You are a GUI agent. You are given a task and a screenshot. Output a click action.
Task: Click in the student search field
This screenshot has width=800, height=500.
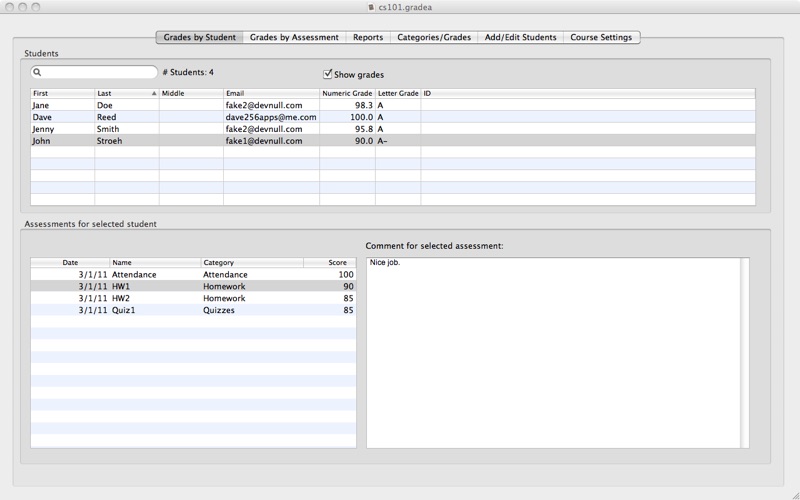[x=94, y=72]
